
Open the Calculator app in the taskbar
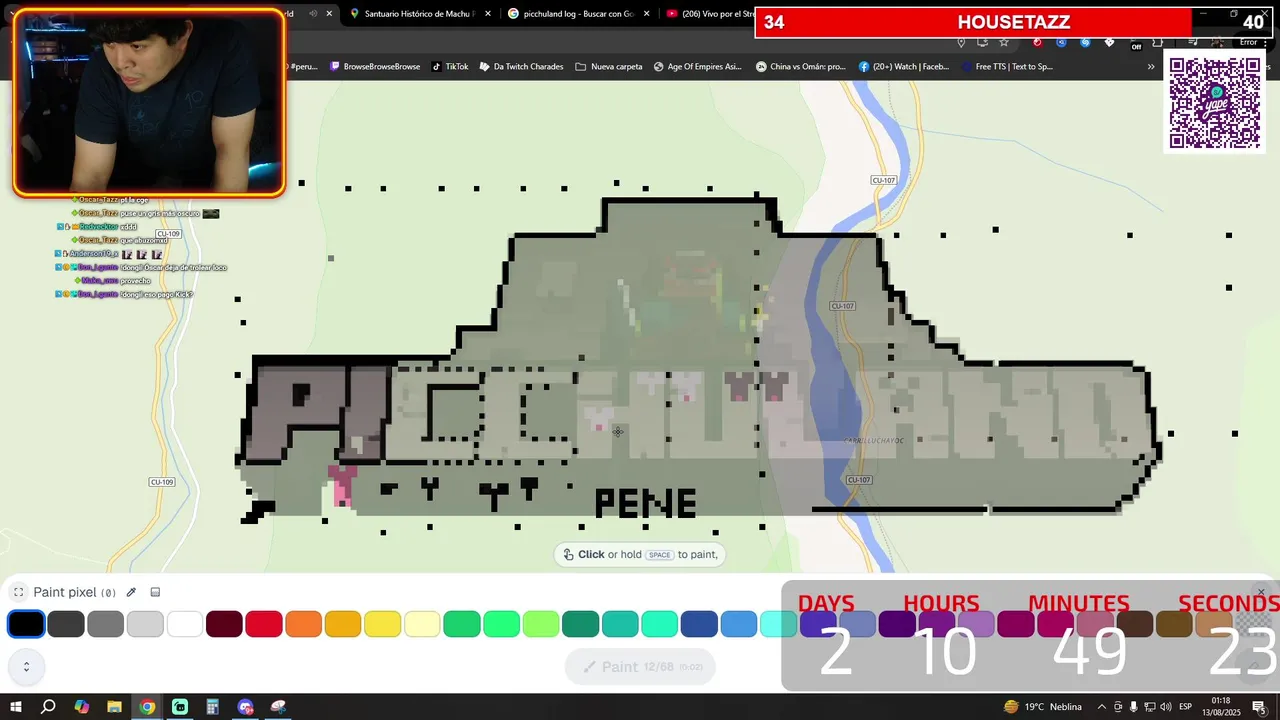click(212, 707)
